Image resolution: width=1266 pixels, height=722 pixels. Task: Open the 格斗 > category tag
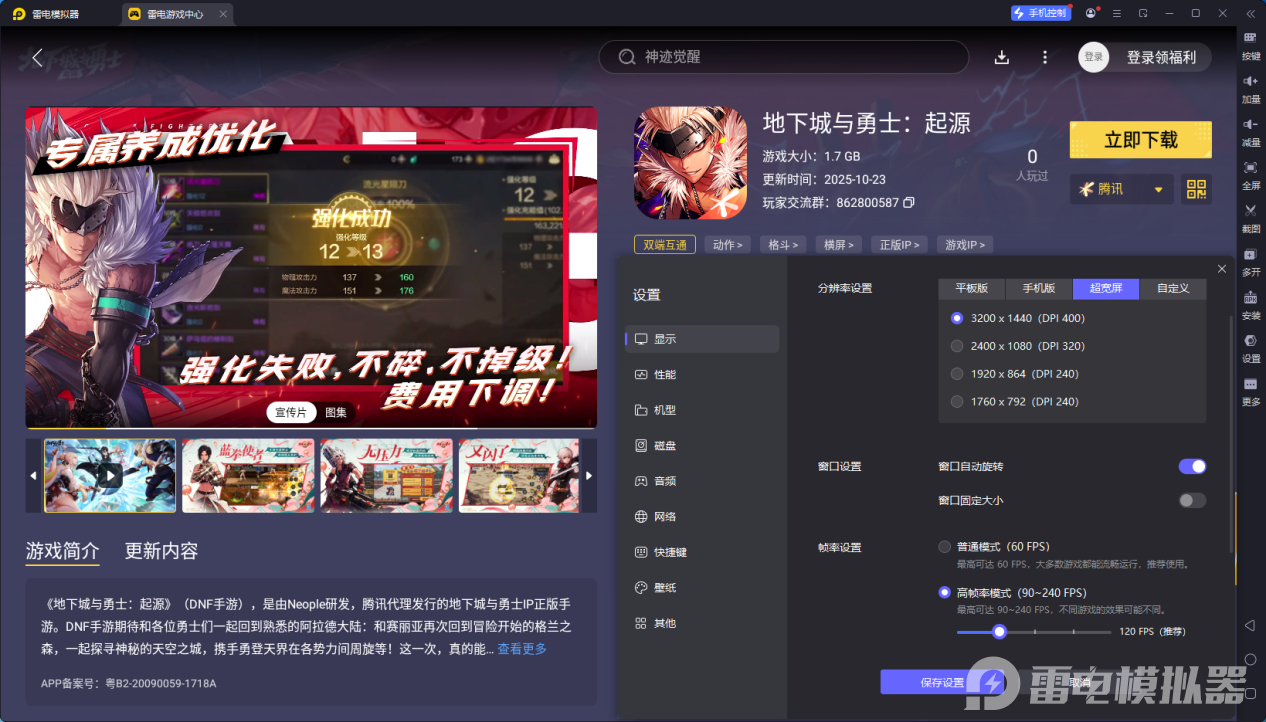(x=785, y=245)
